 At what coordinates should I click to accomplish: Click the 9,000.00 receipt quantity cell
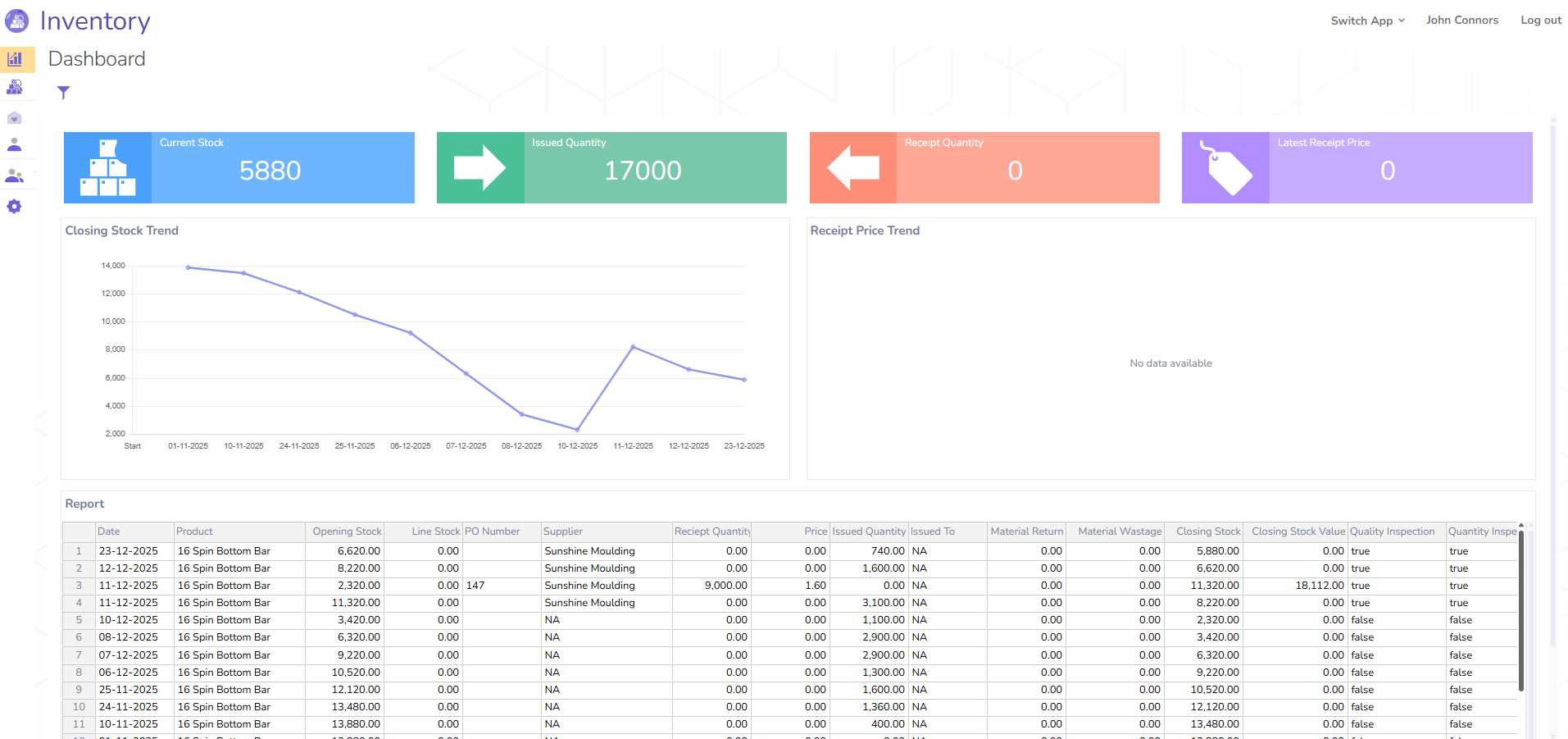point(711,586)
